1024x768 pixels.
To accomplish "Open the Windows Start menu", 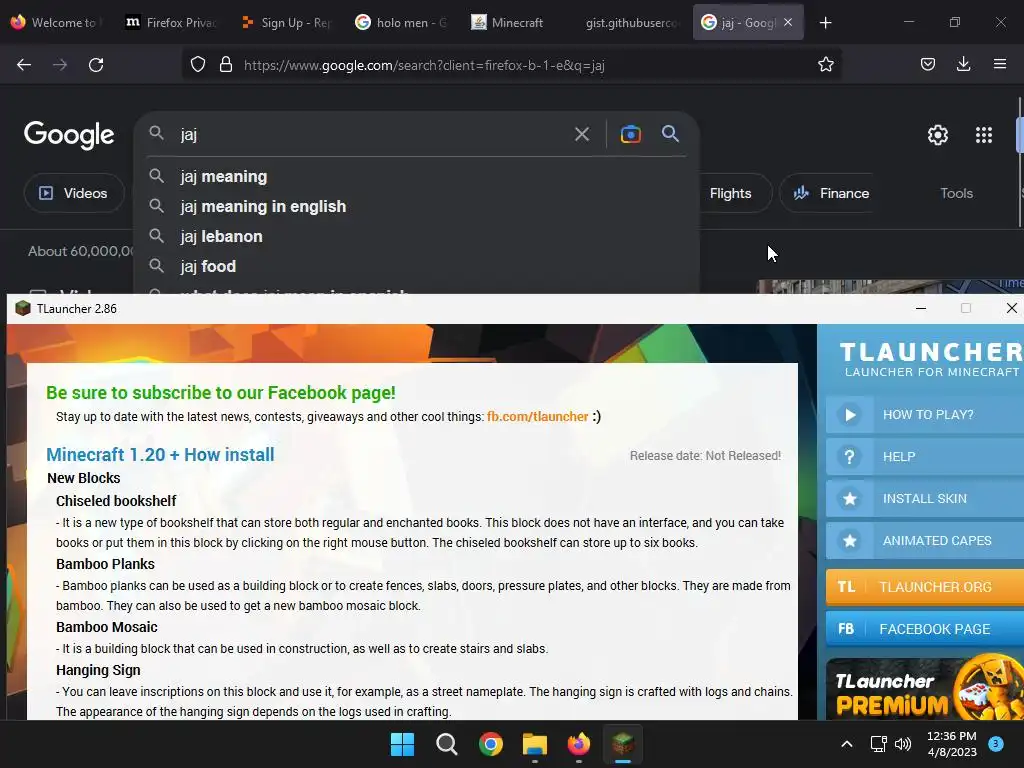I will (402, 744).
